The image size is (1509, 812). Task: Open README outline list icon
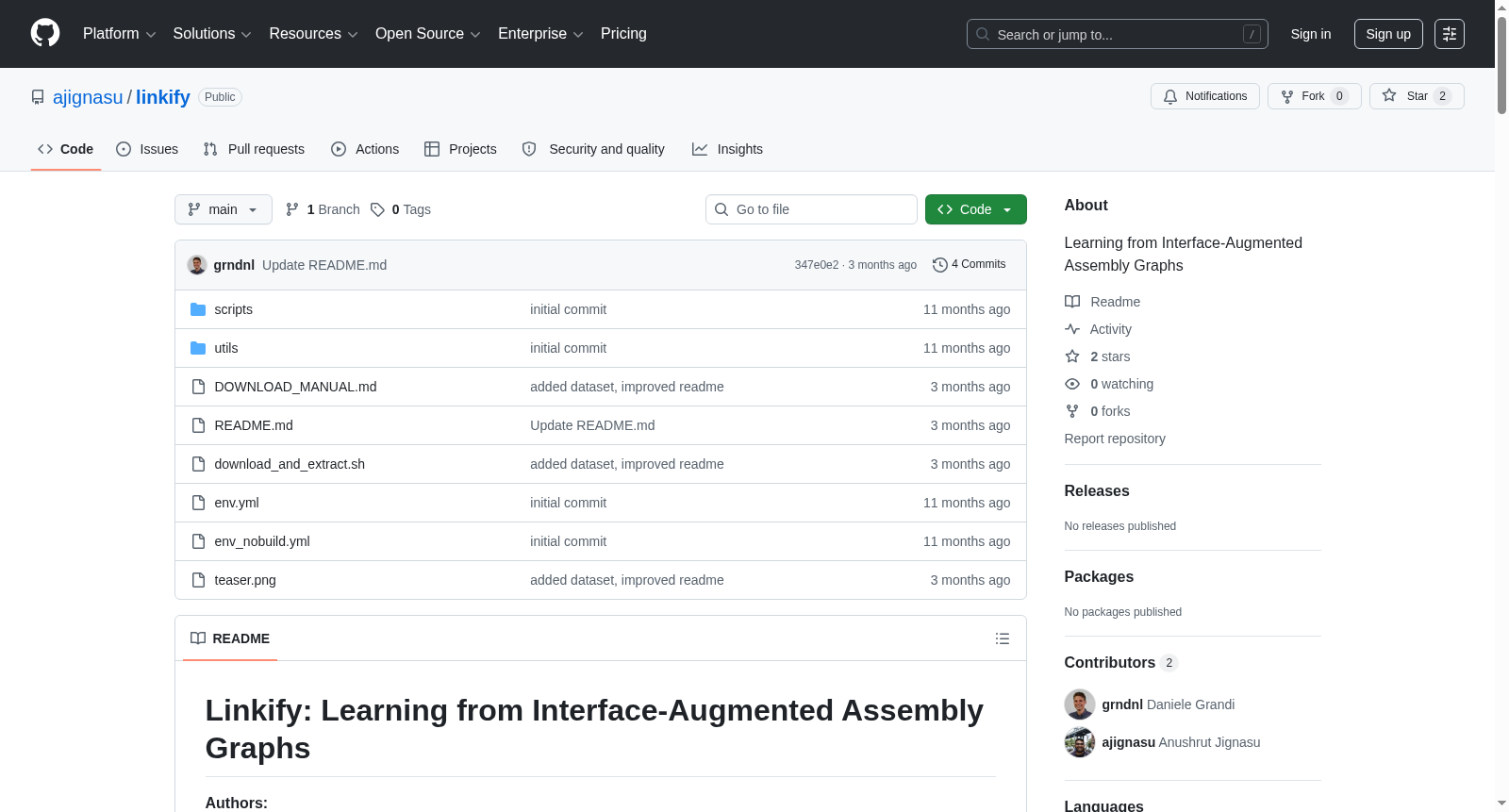[1003, 638]
